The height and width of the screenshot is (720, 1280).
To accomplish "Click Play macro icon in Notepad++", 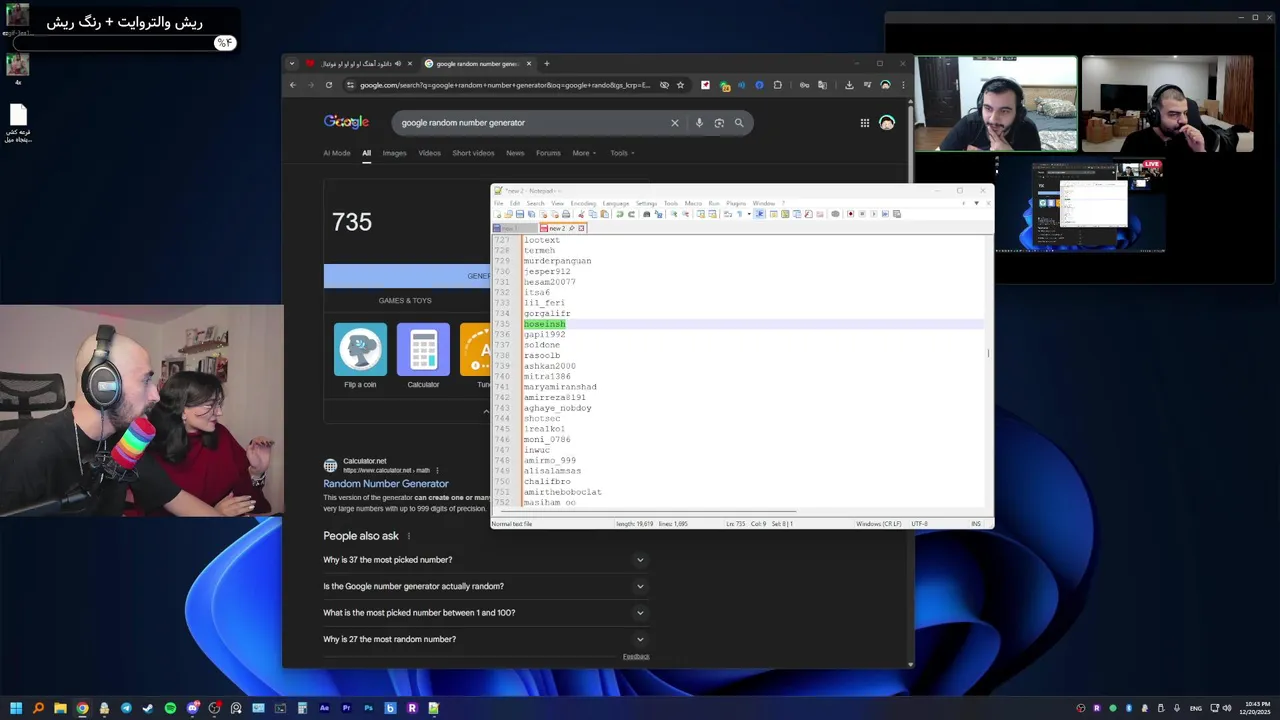I will (x=873, y=214).
